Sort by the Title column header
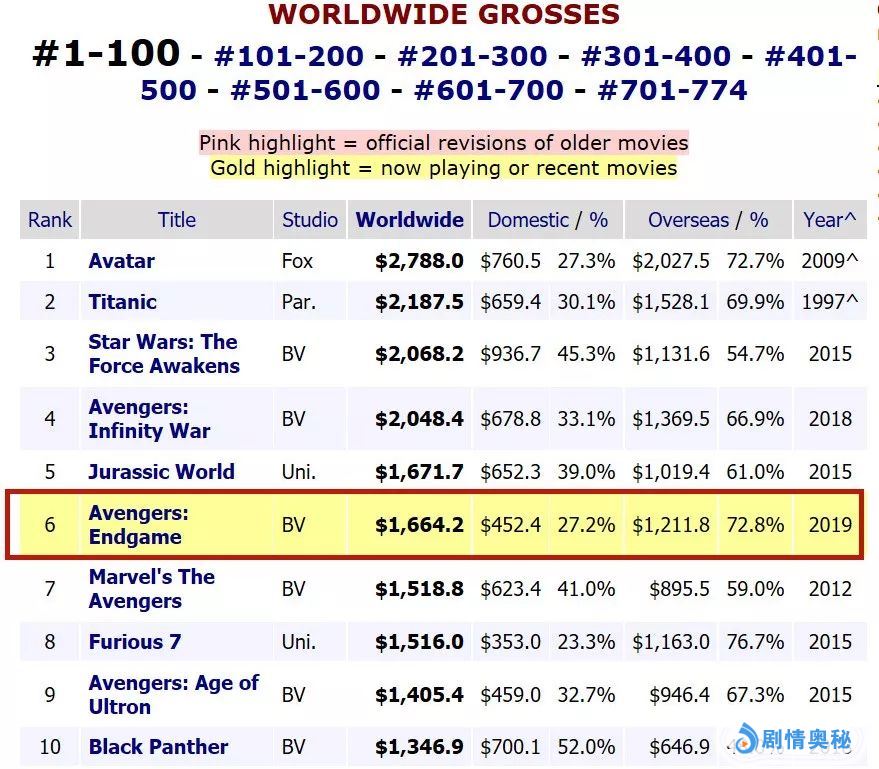The image size is (879, 769). pyautogui.click(x=177, y=220)
